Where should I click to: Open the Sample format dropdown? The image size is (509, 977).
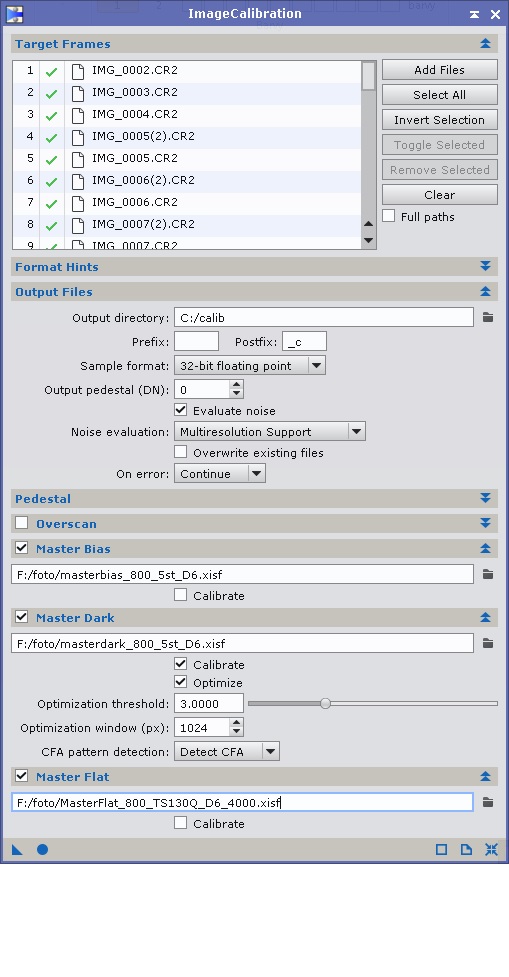[250, 366]
